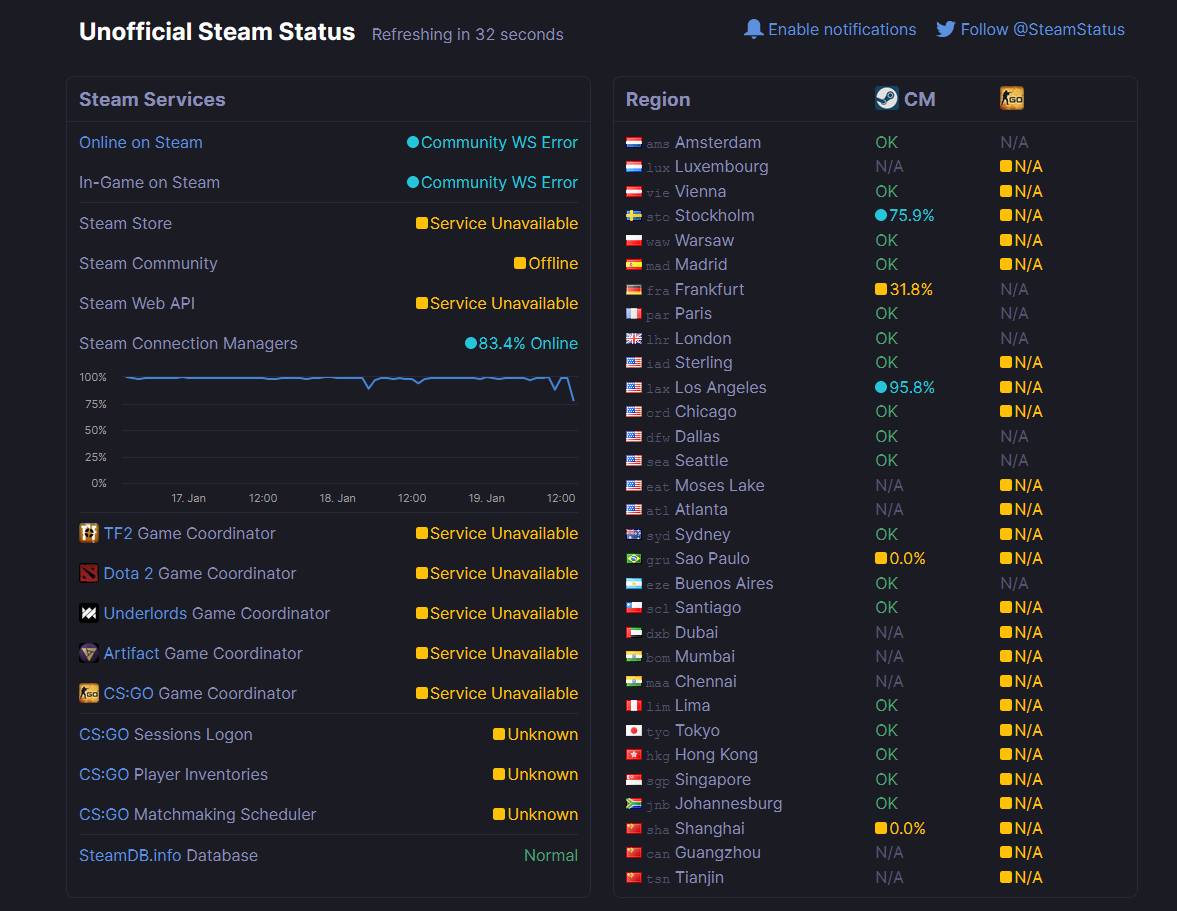Click the bell icon for notifications
Screen dimensions: 1177x911
pyautogui.click(x=754, y=29)
